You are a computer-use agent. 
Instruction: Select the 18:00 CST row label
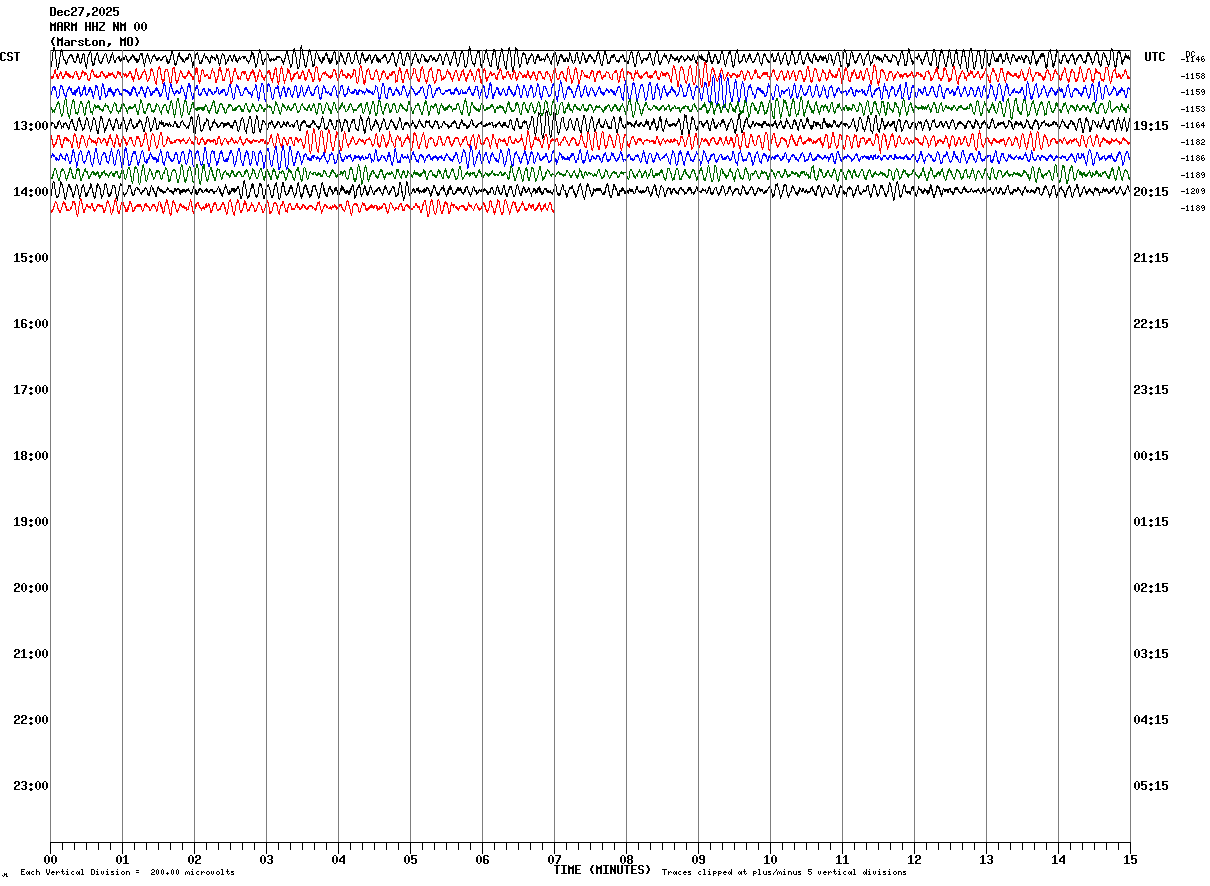[31, 456]
